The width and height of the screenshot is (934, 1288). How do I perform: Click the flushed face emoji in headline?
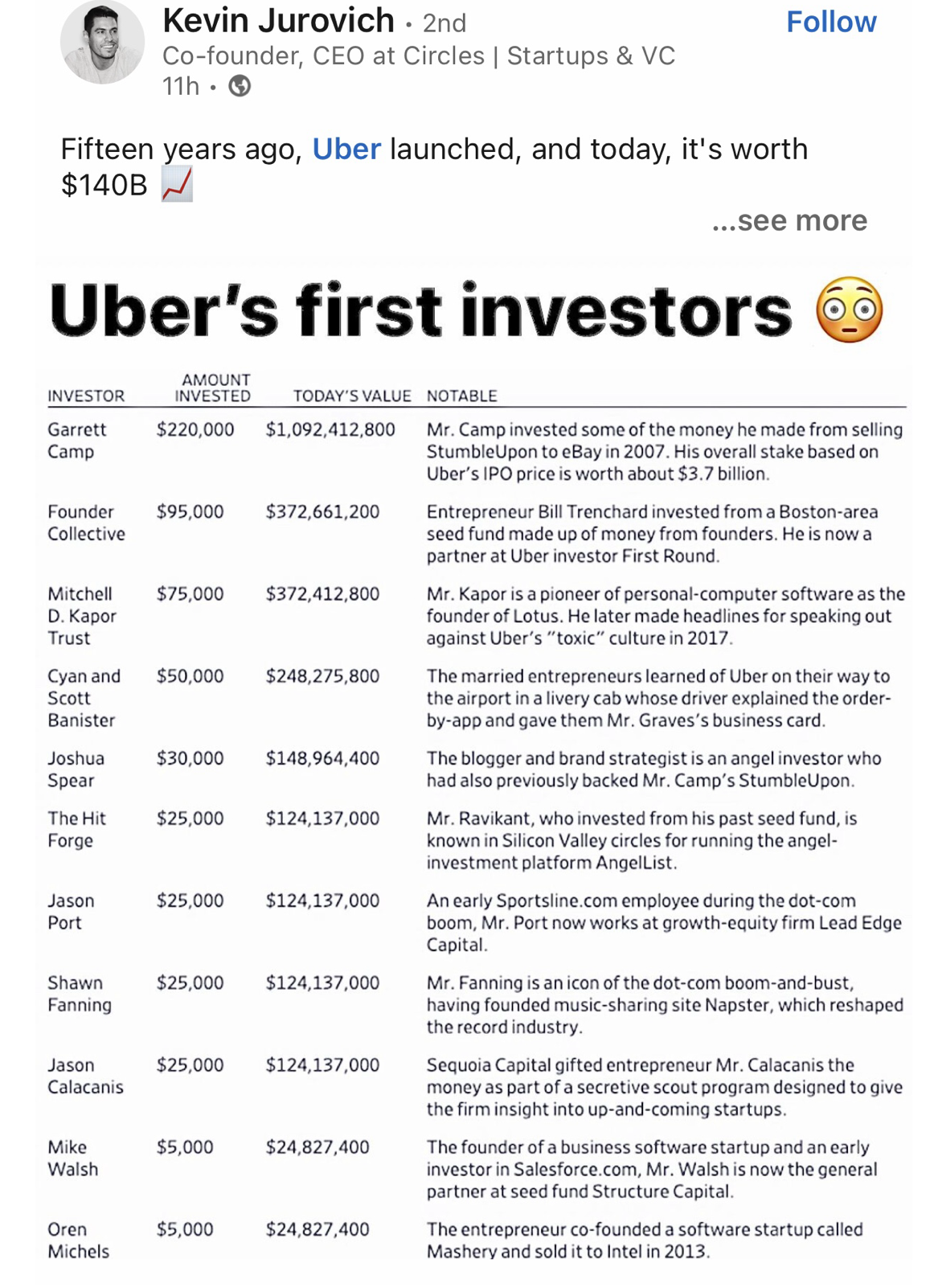[849, 310]
